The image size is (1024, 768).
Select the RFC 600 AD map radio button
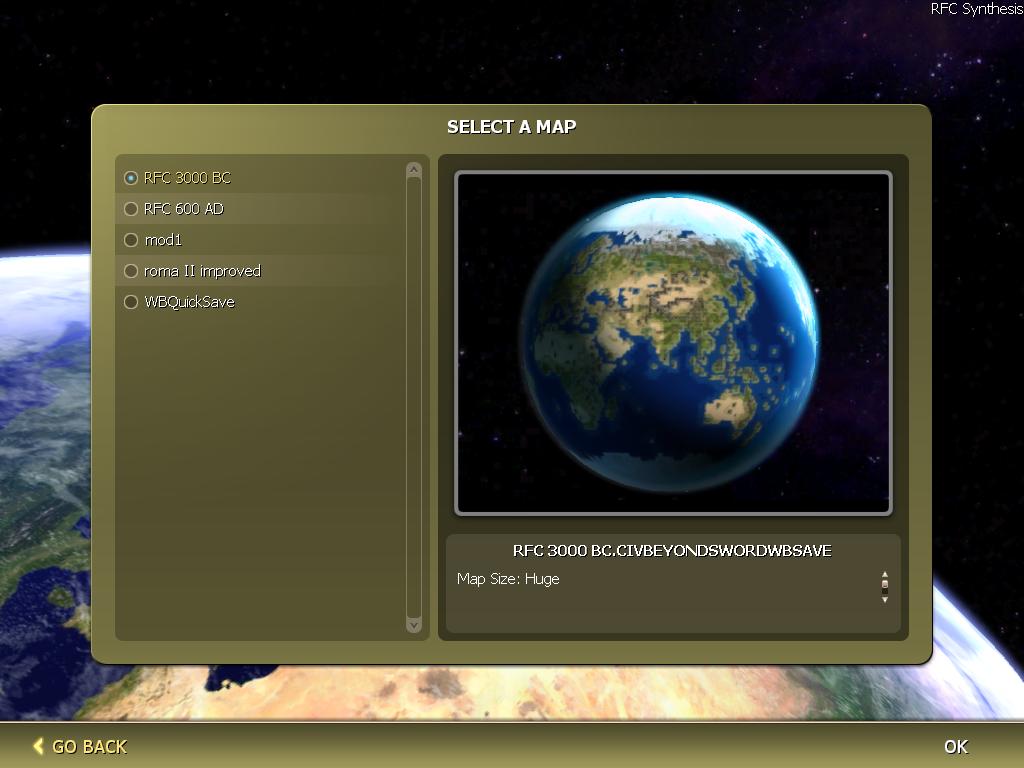pyautogui.click(x=131, y=209)
